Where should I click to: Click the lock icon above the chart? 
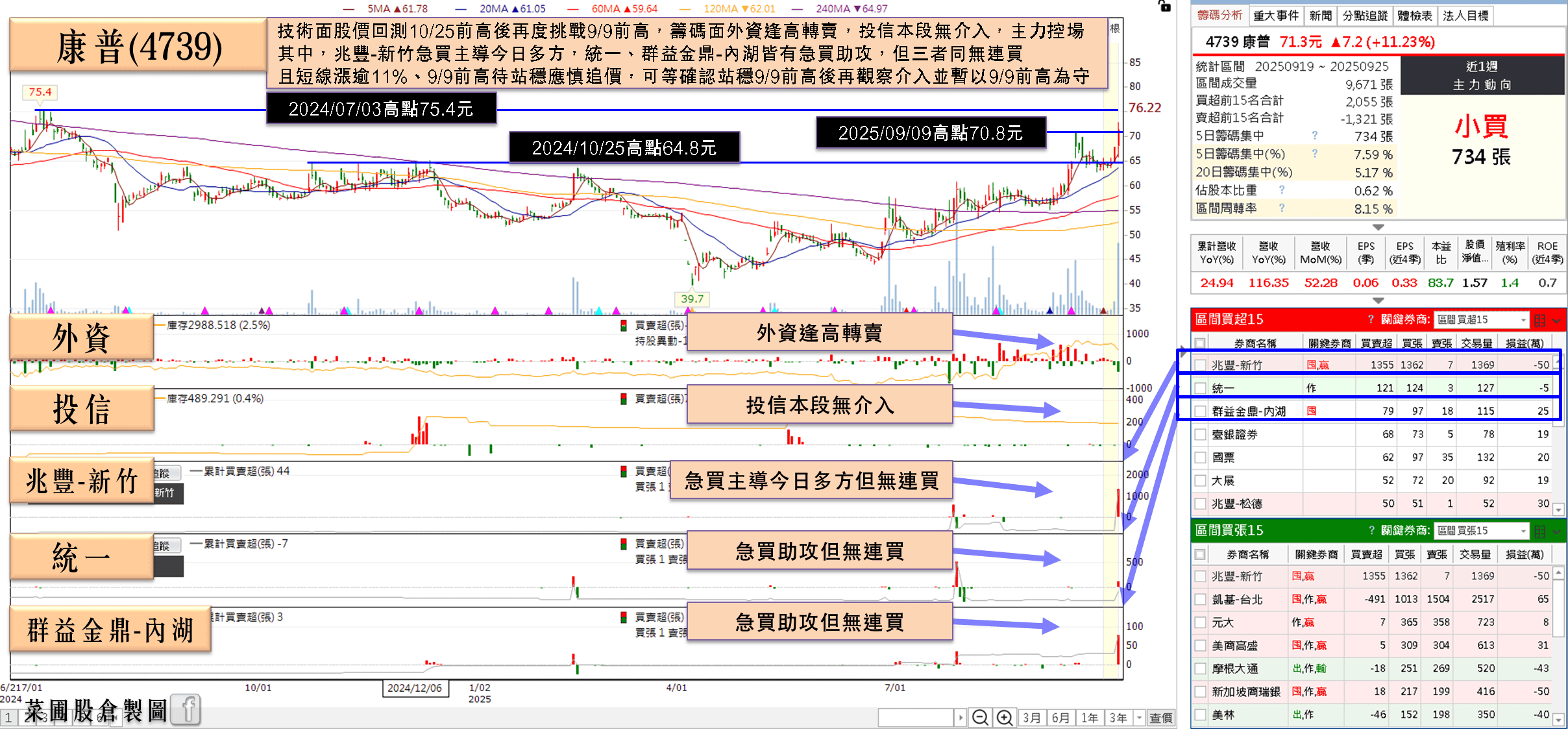(1165, 6)
